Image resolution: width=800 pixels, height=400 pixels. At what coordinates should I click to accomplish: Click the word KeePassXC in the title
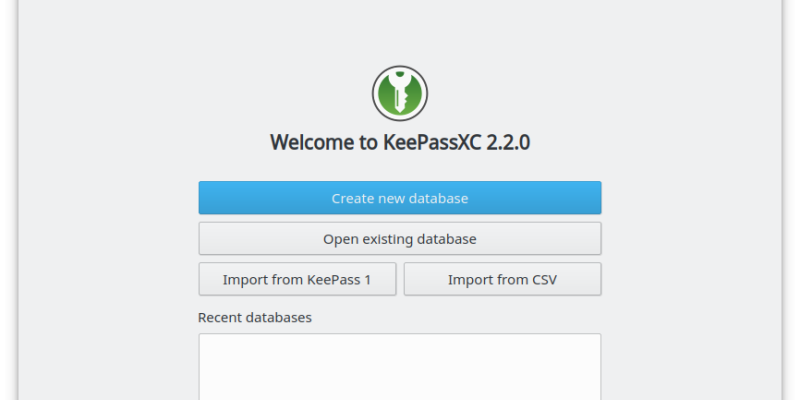click(x=432, y=142)
